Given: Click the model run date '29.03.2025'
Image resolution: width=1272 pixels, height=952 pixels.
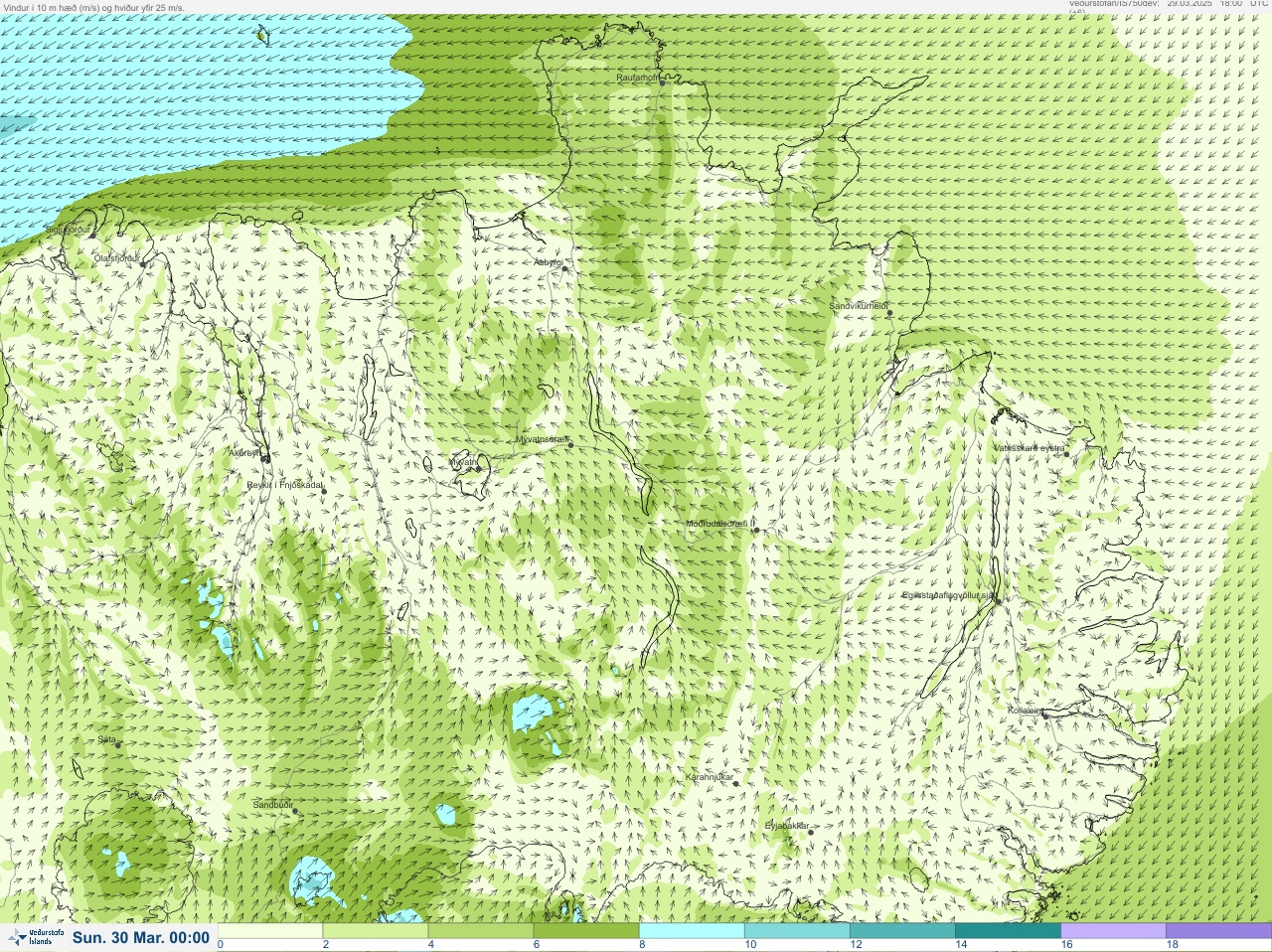Looking at the screenshot, I should tap(1190, 3).
